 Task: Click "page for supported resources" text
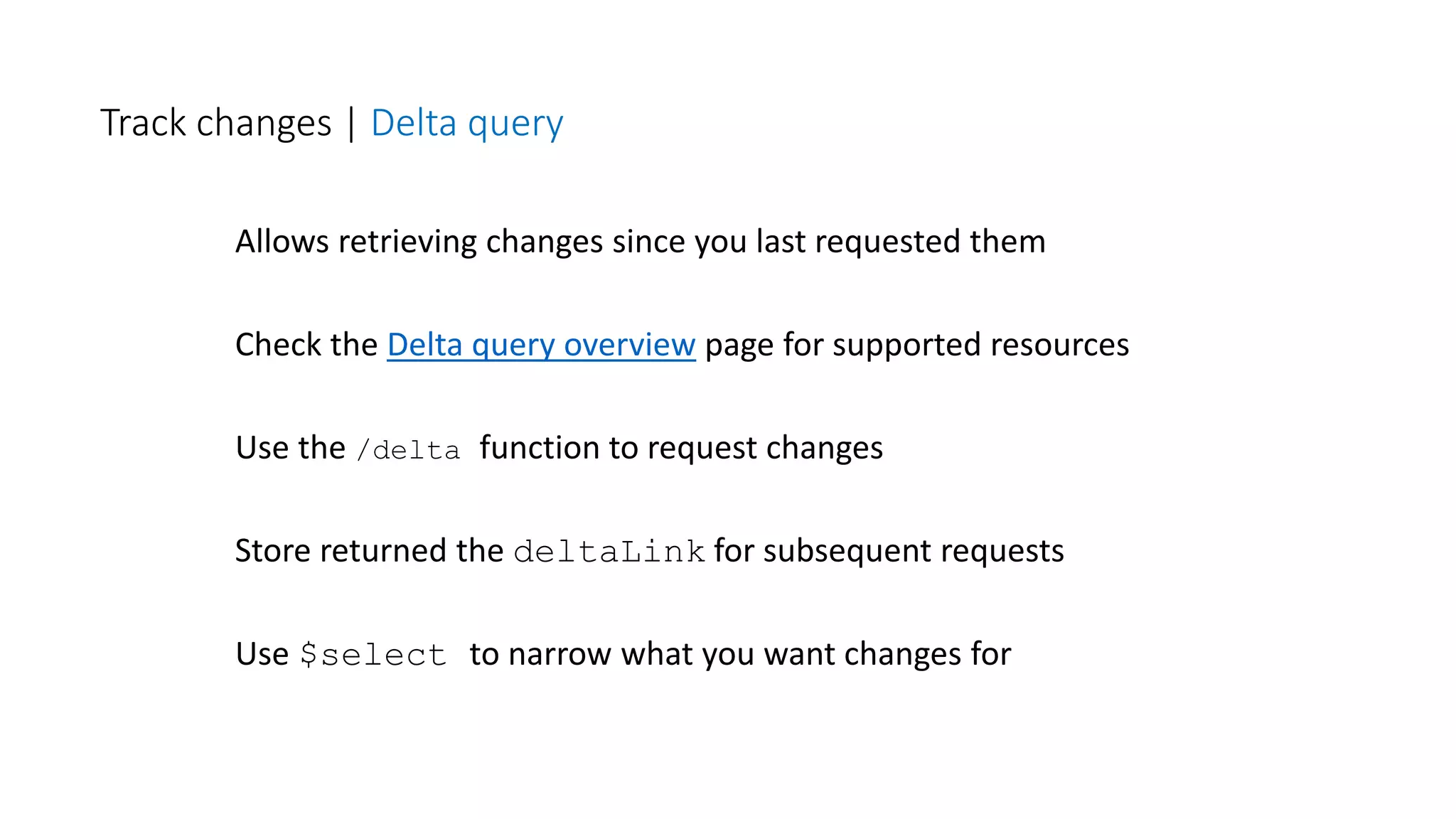[x=917, y=346]
